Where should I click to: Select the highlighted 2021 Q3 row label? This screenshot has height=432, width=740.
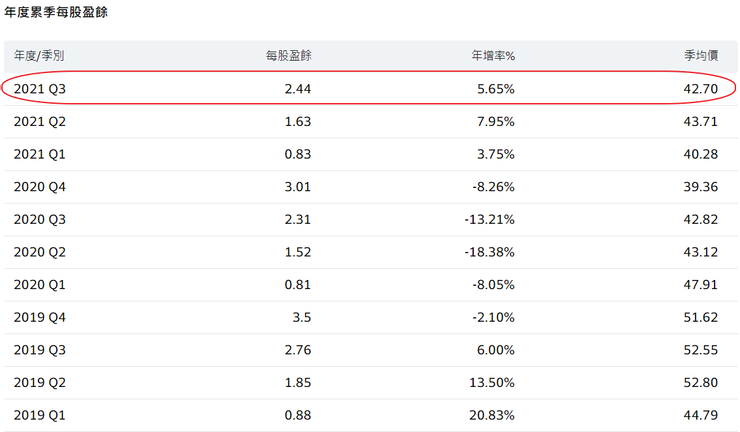40,89
